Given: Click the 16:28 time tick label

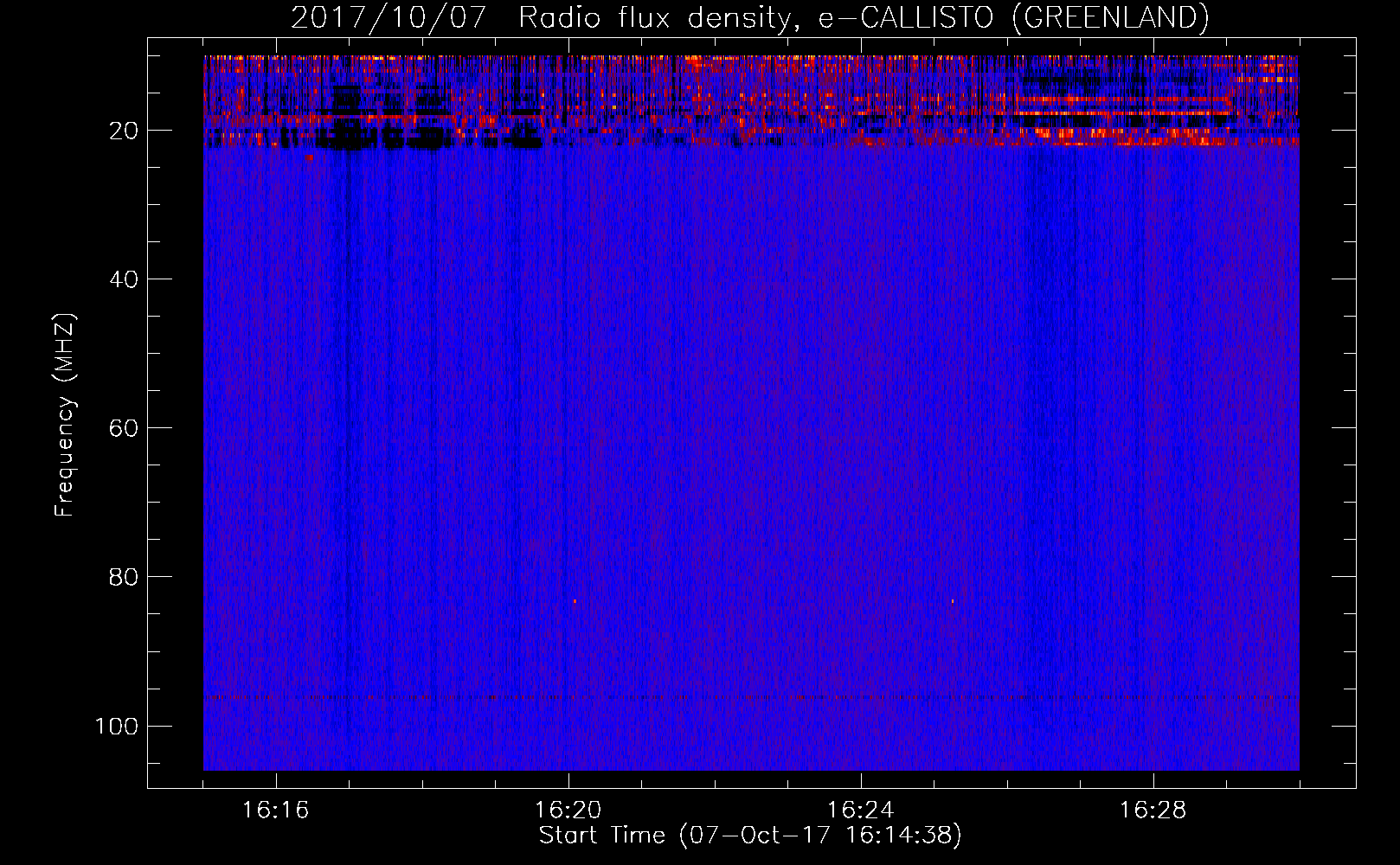Looking at the screenshot, I should pos(1153,811).
